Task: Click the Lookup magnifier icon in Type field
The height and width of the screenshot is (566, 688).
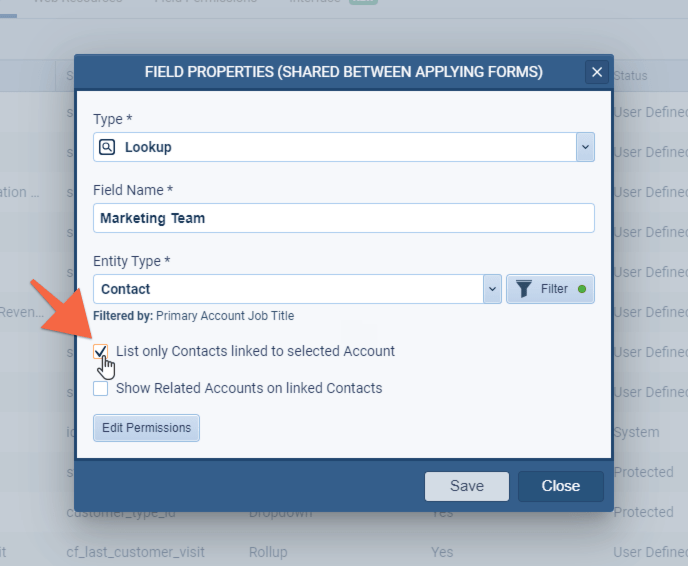Action: coord(107,147)
